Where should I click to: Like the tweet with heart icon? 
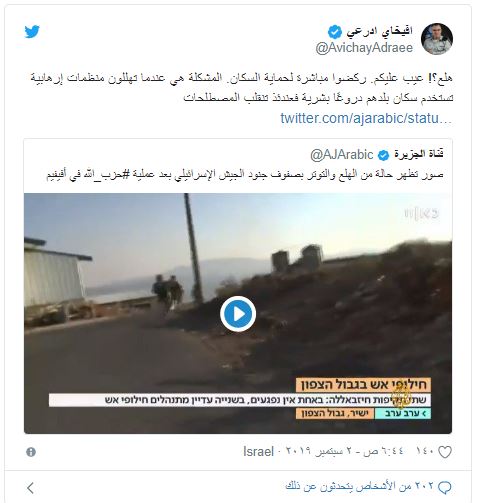point(445,452)
